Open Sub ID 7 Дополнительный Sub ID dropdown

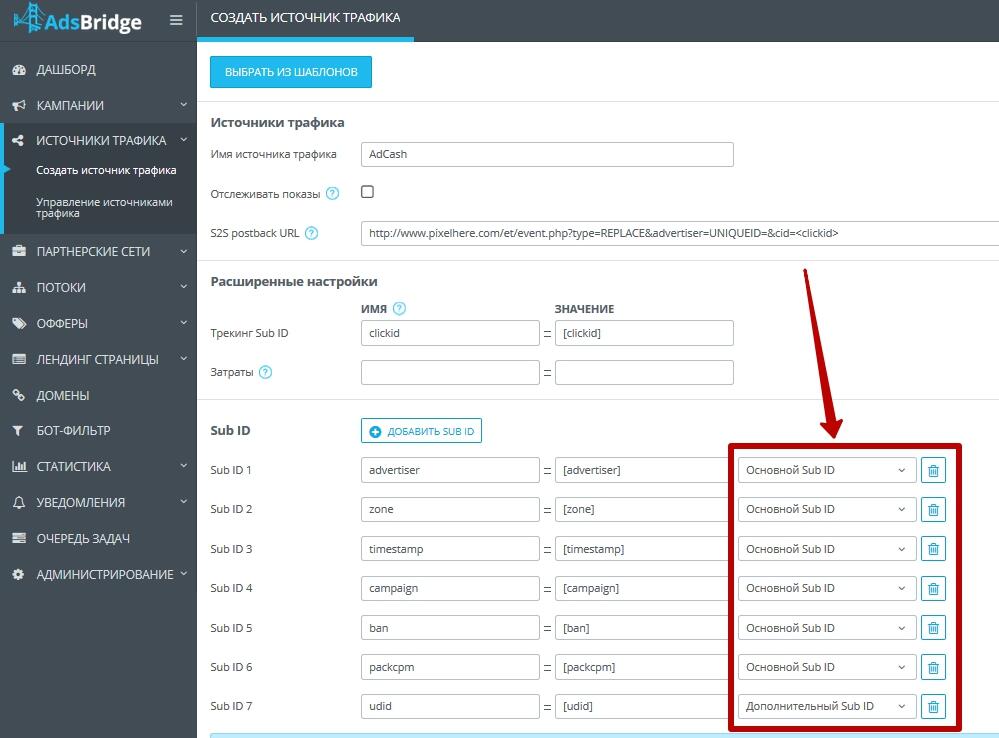(827, 706)
